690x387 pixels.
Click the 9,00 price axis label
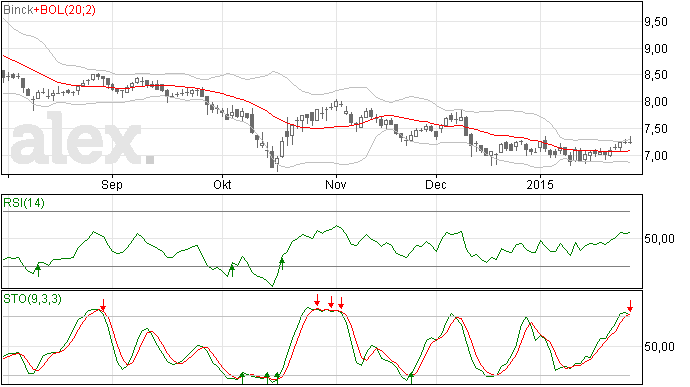point(656,49)
